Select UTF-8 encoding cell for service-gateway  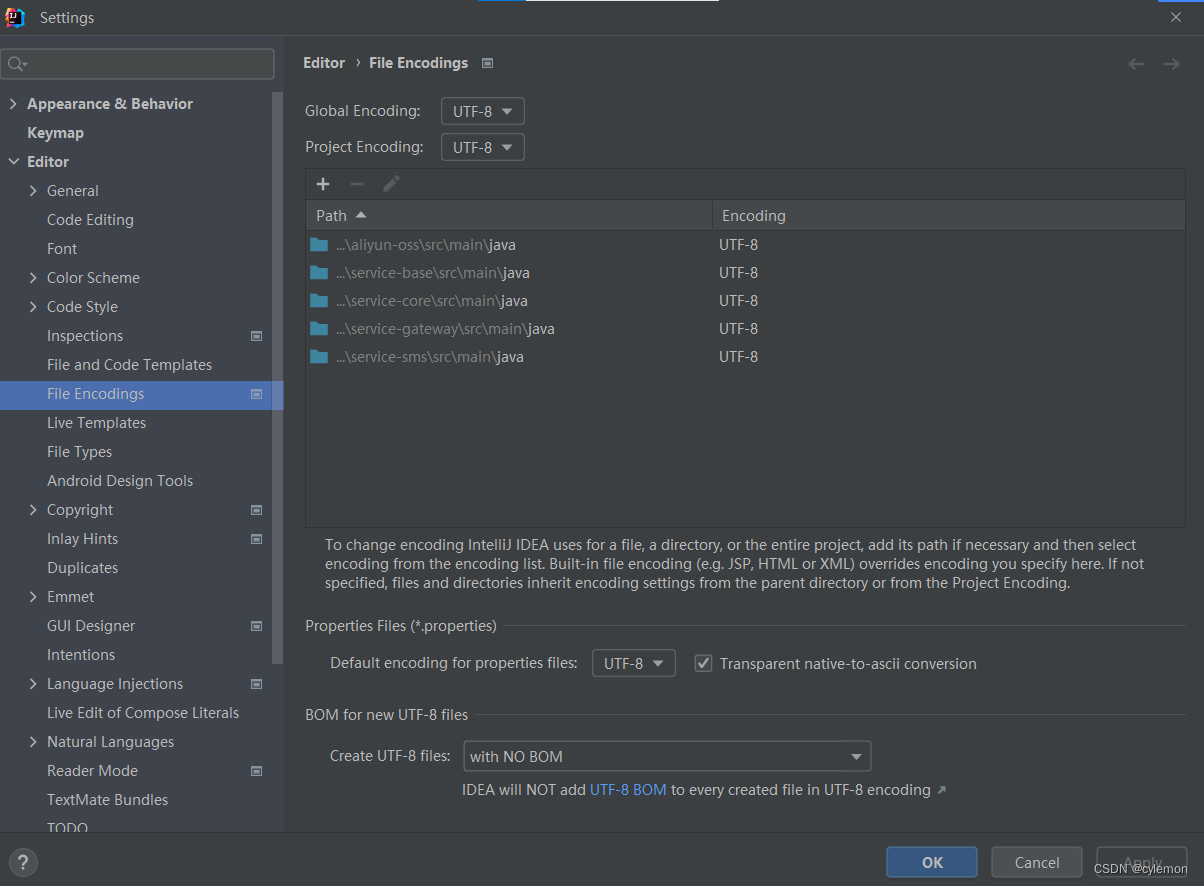(738, 328)
